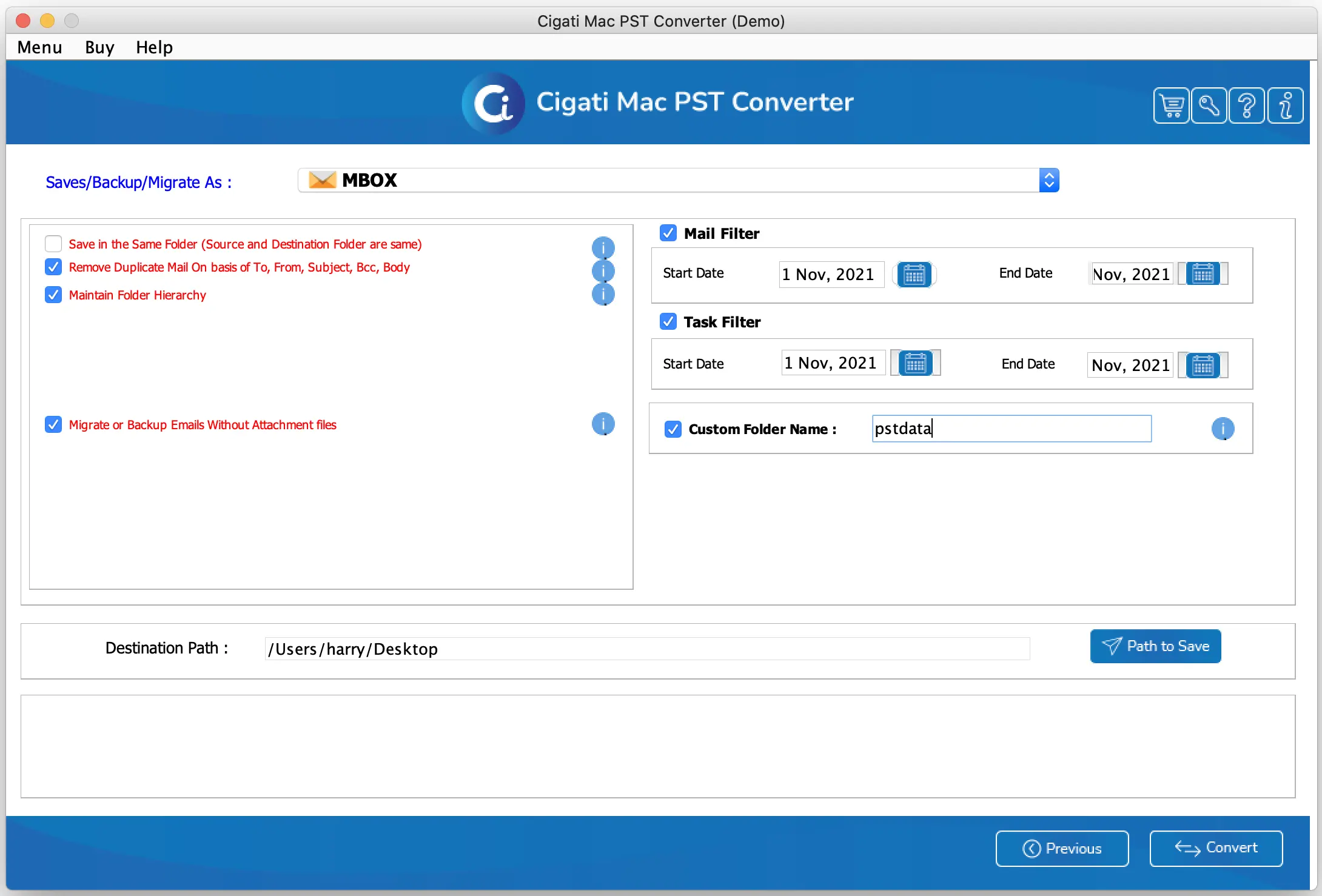Click the about info icon in header
Screen dimensions: 1322x896
[x=1285, y=106]
